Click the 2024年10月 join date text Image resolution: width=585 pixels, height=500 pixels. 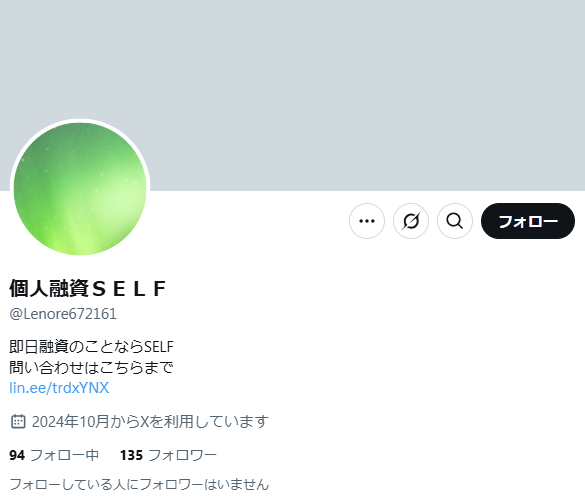(x=70, y=422)
